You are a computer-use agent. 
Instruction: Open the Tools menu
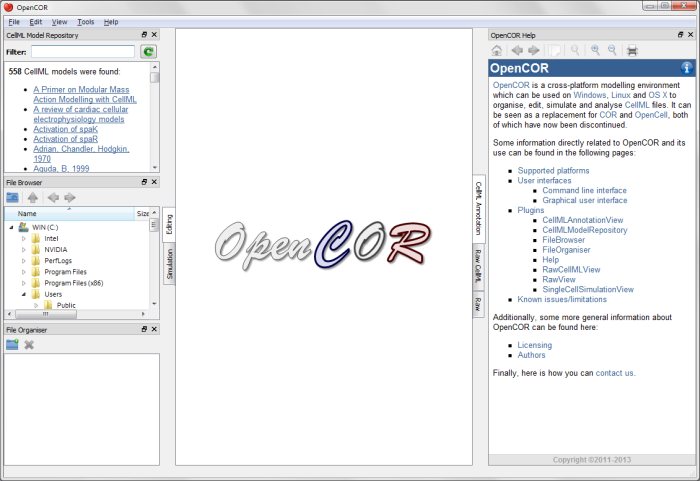85,22
